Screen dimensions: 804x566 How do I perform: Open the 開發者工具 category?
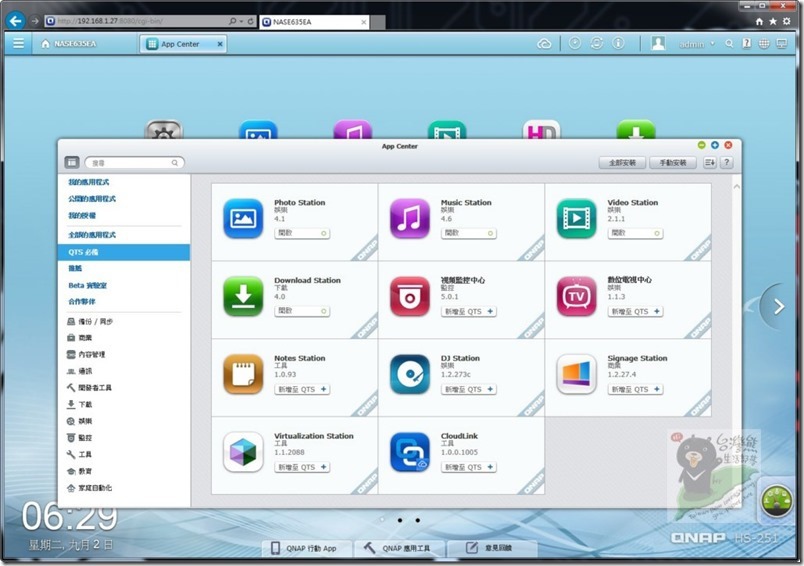(89, 388)
